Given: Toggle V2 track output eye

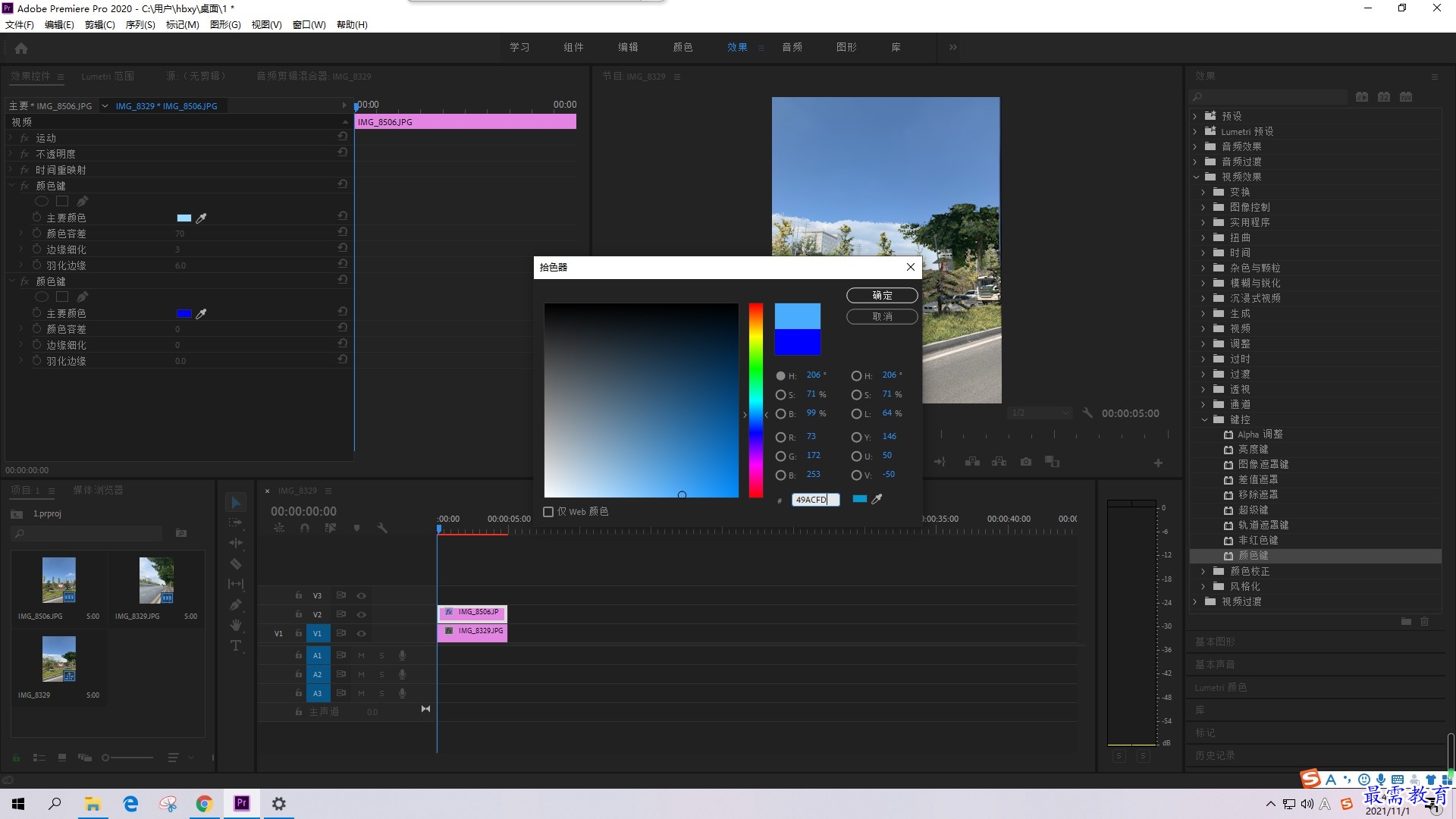Looking at the screenshot, I should (362, 614).
